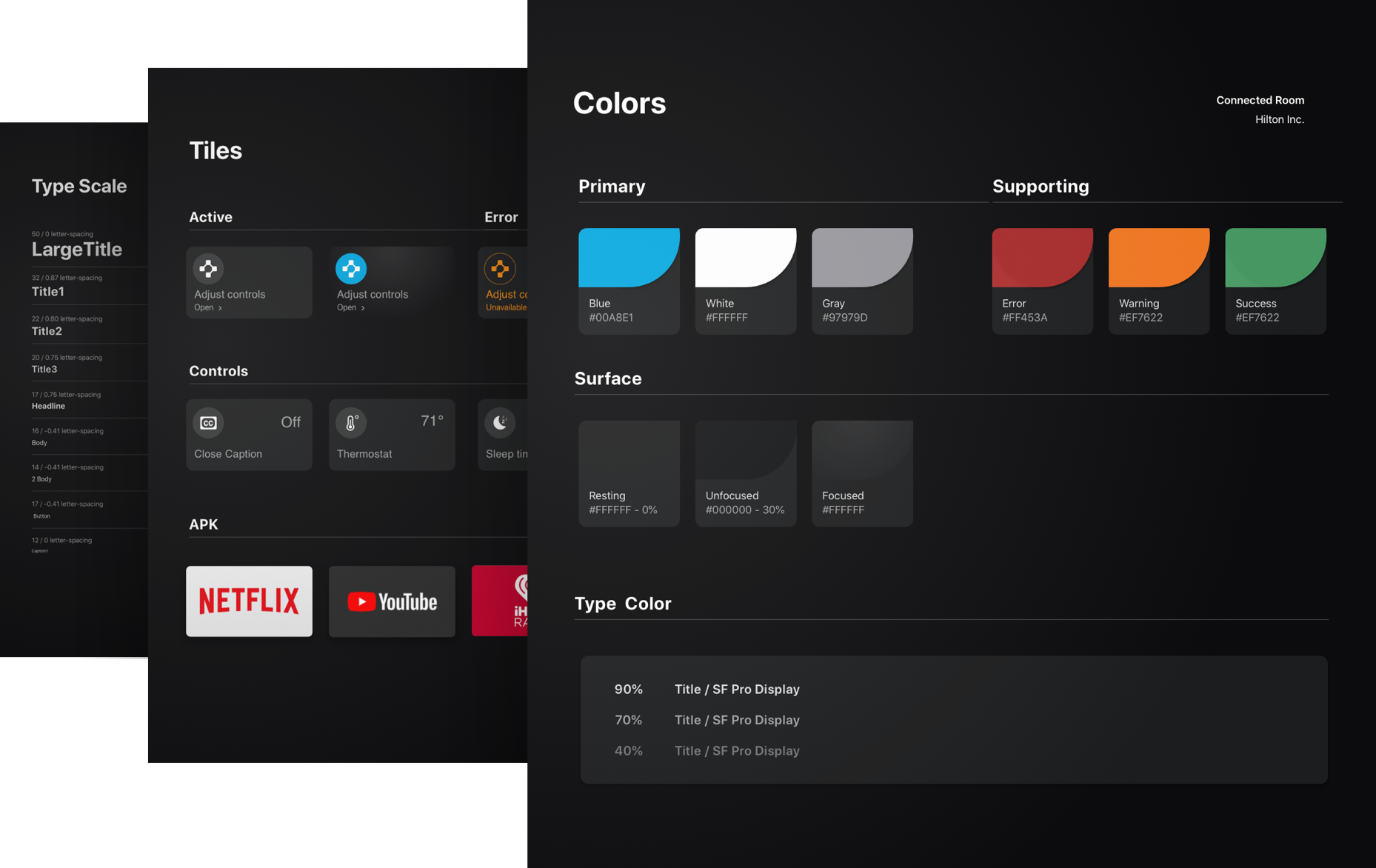Select the Title3 type sample
The image size is (1376, 868).
click(44, 370)
